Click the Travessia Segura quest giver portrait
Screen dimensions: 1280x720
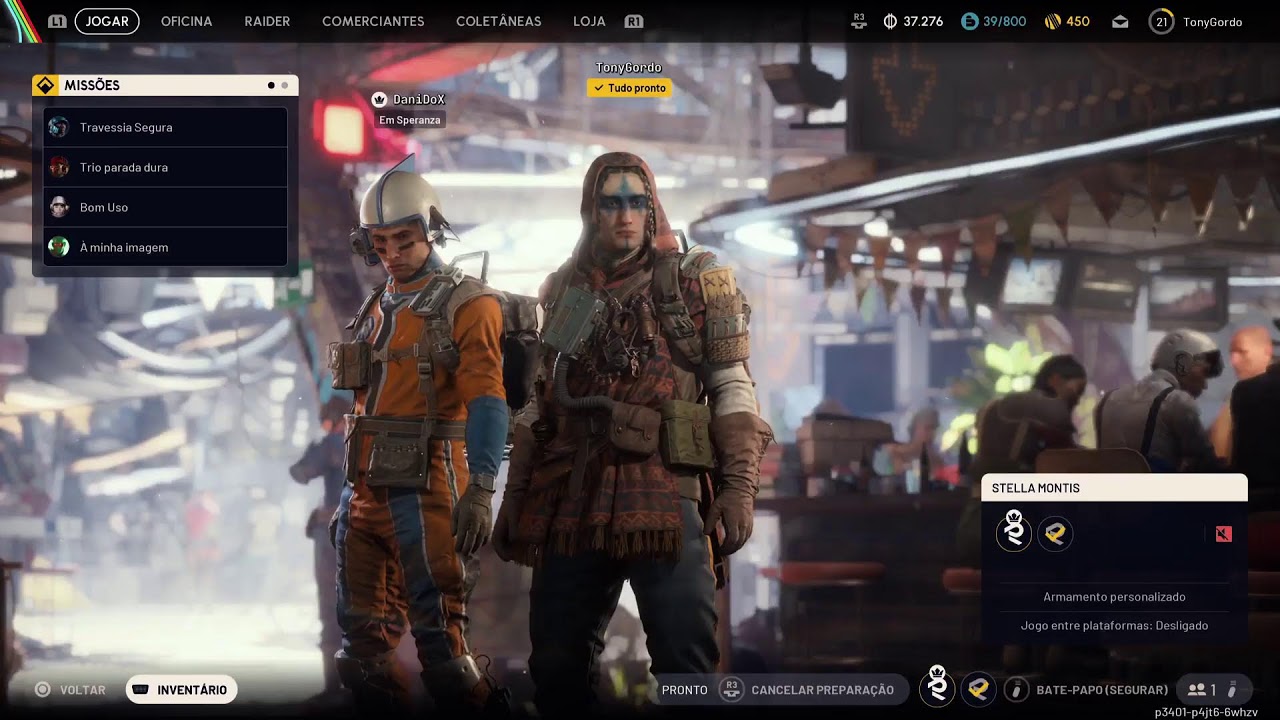pyautogui.click(x=59, y=127)
